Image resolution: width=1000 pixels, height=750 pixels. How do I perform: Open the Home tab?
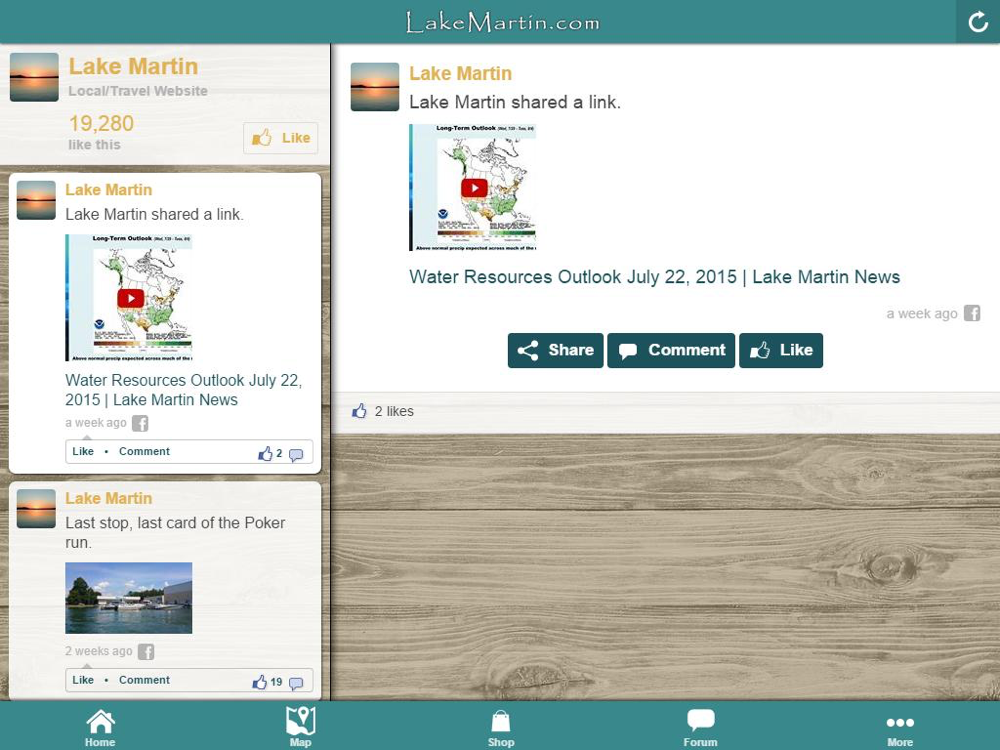pos(100,728)
